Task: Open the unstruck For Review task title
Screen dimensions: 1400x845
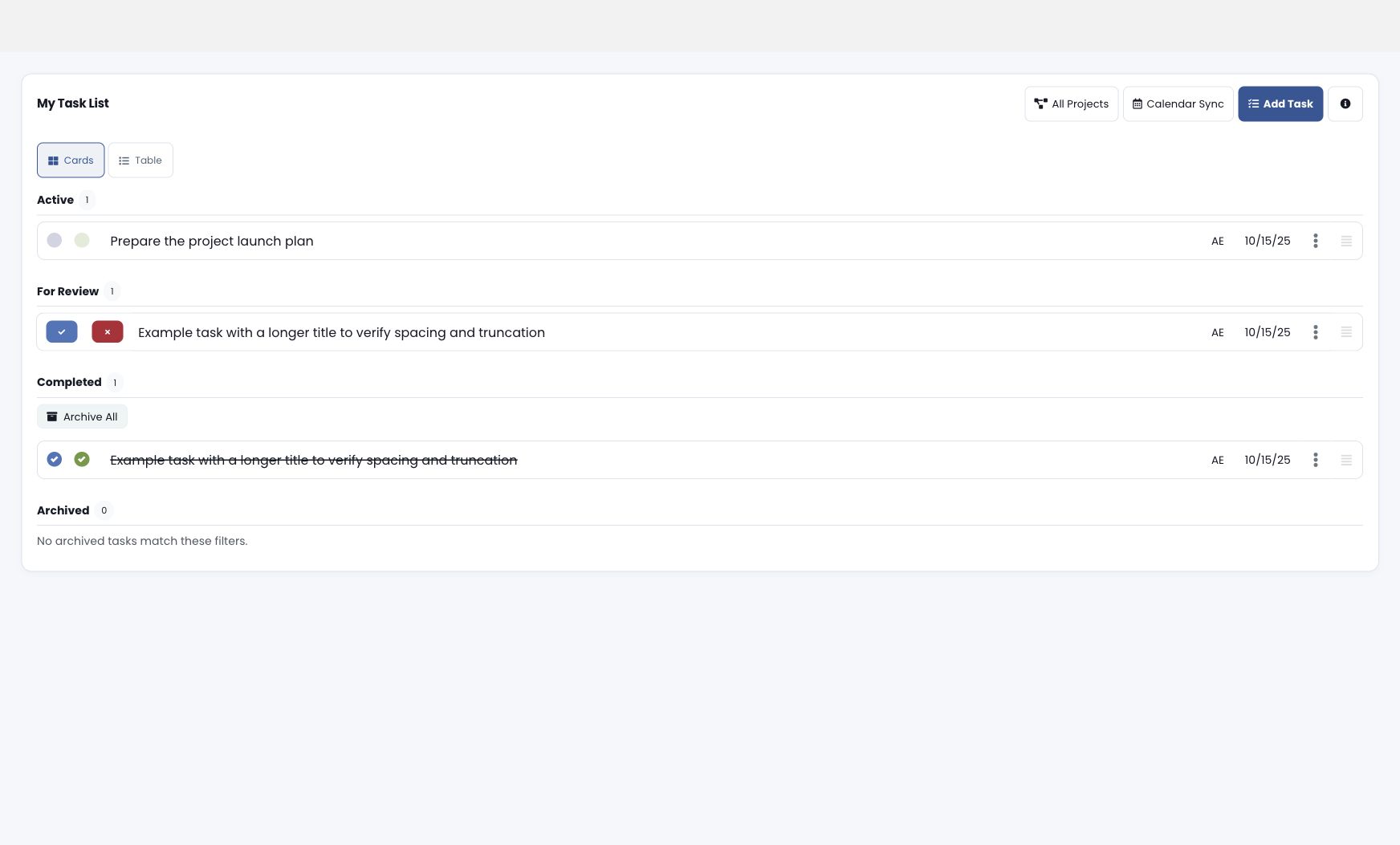Action: 341,332
